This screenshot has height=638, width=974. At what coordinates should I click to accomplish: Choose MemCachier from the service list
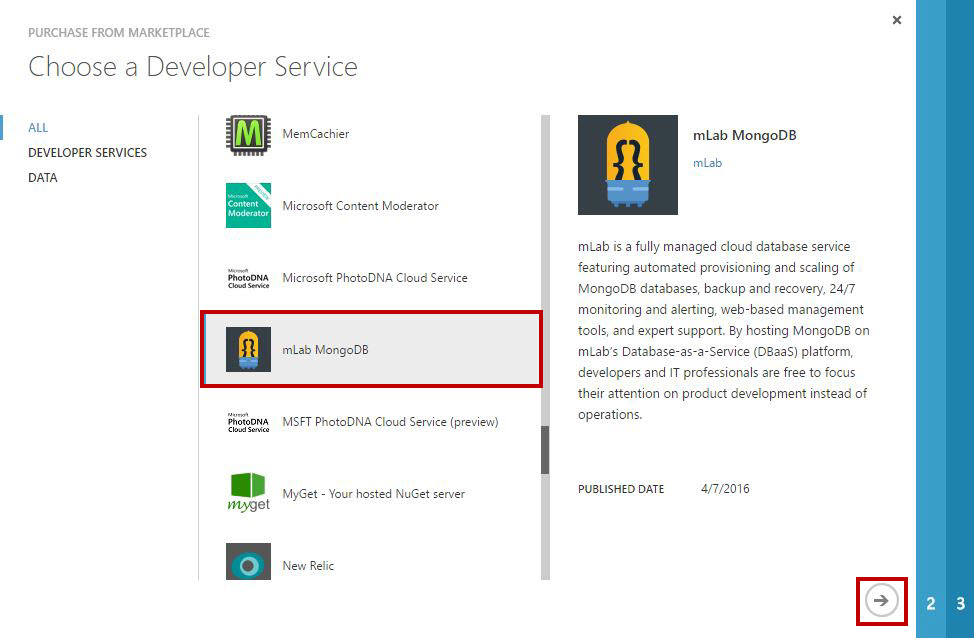[x=371, y=134]
